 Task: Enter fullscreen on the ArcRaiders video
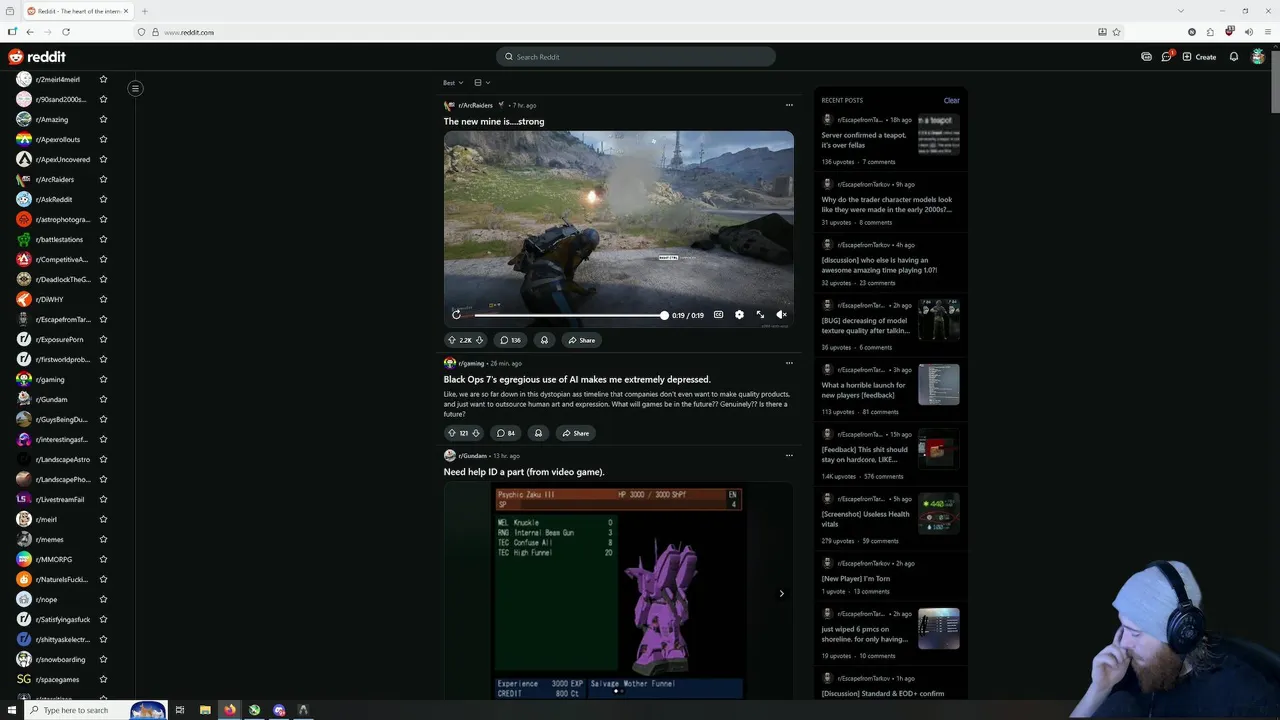[760, 315]
